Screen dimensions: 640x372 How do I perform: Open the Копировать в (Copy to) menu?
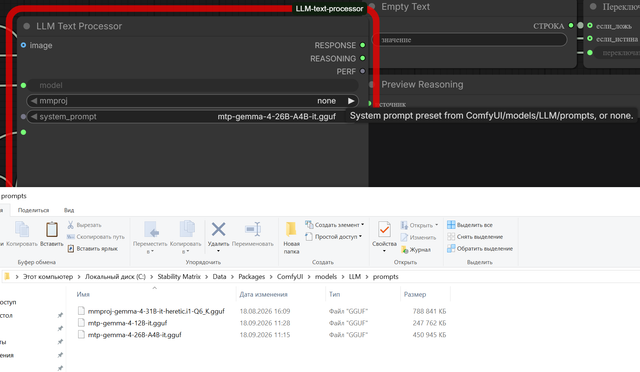coord(186,237)
